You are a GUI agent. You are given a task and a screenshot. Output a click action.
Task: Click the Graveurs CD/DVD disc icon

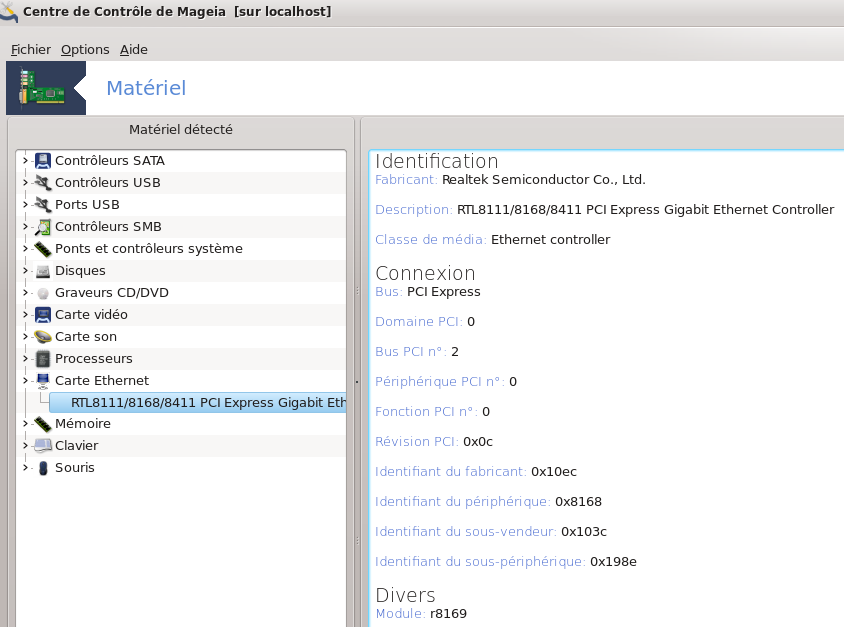pyautogui.click(x=42, y=293)
